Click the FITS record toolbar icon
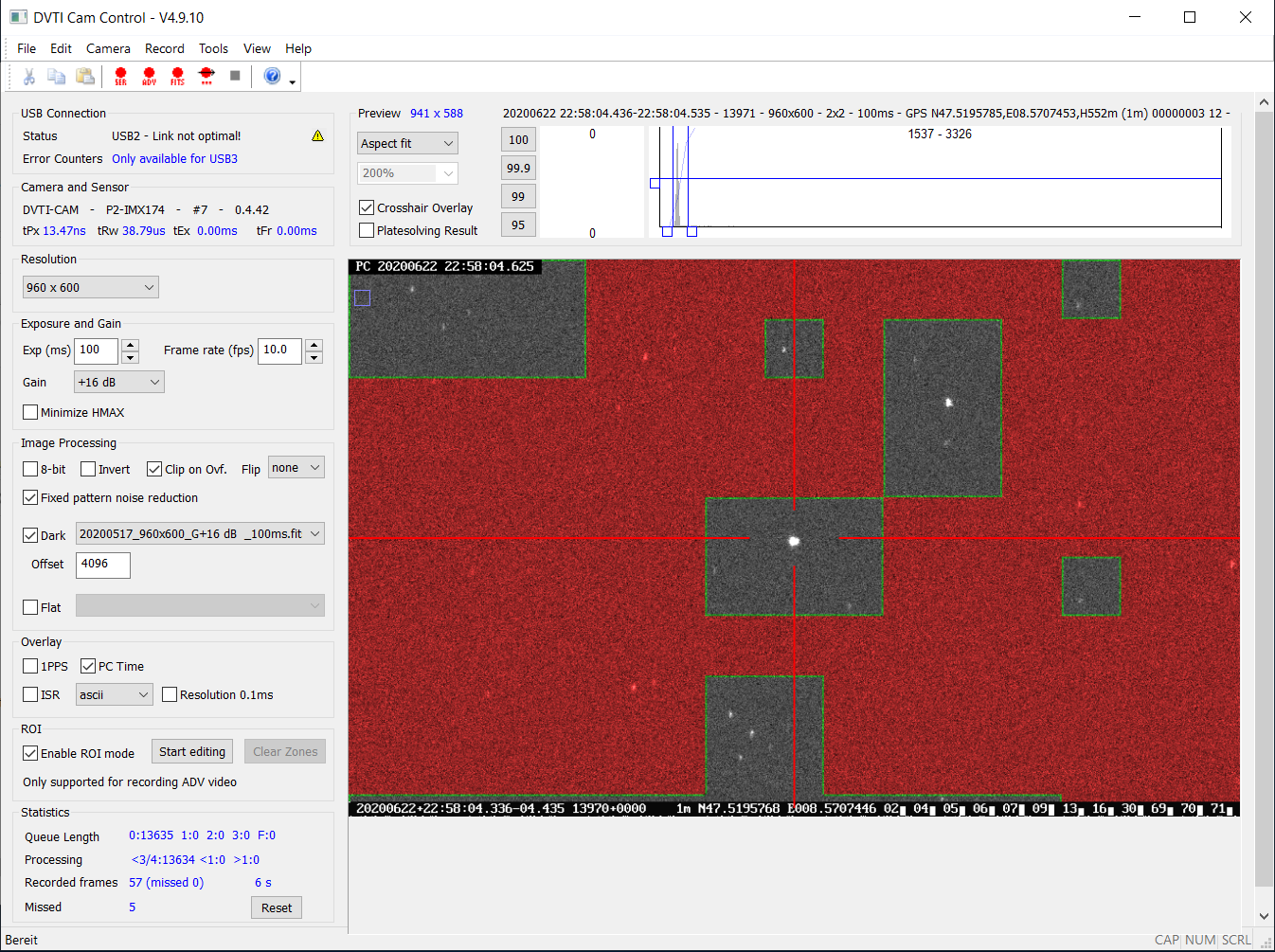This screenshot has height=952, width=1275. (177, 77)
